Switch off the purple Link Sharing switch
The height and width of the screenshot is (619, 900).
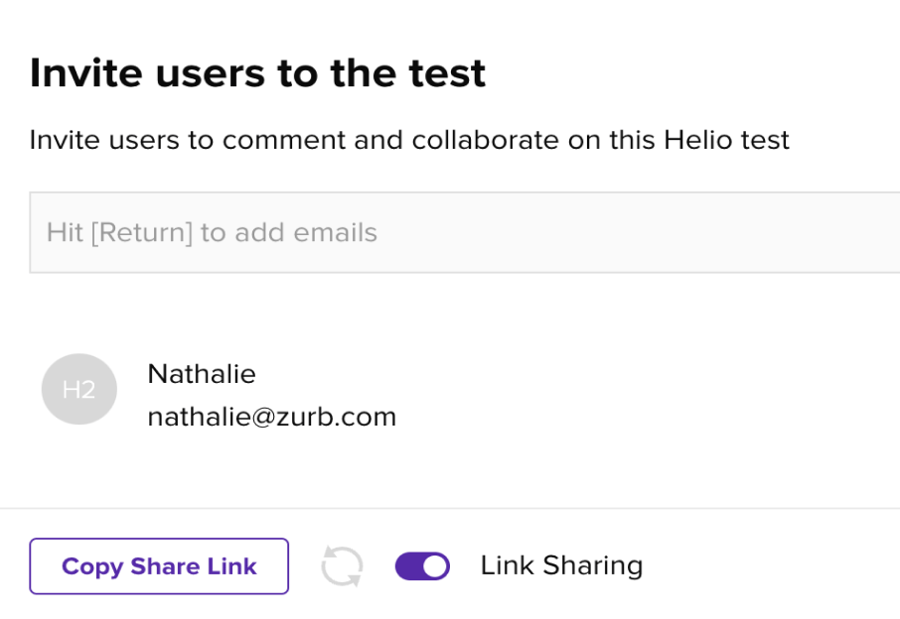pyautogui.click(x=422, y=566)
